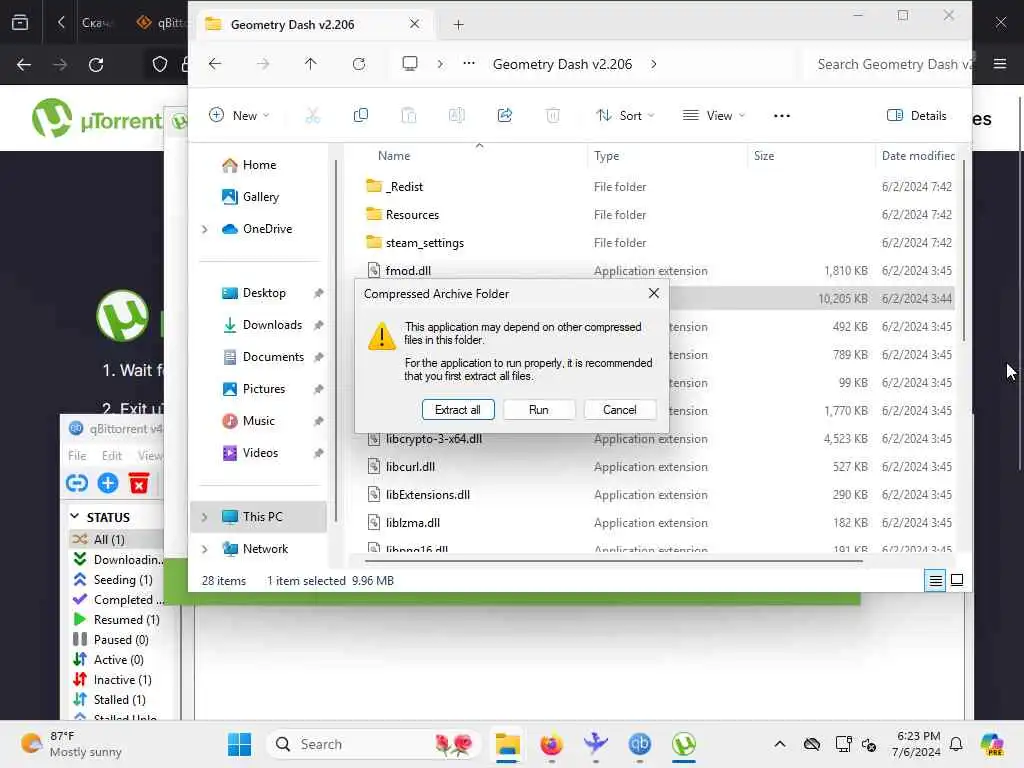Open the browser hamburger menu
Image resolution: width=1024 pixels, height=768 pixels.
point(999,64)
